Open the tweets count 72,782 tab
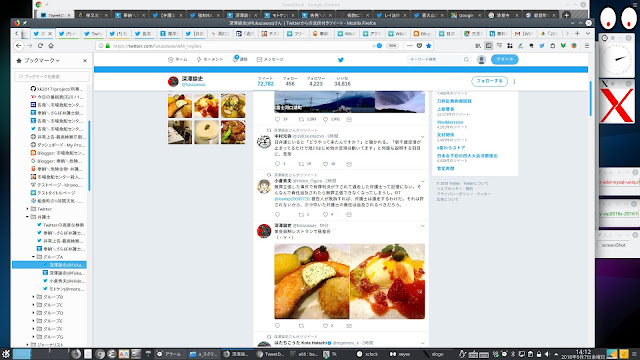 265,81
